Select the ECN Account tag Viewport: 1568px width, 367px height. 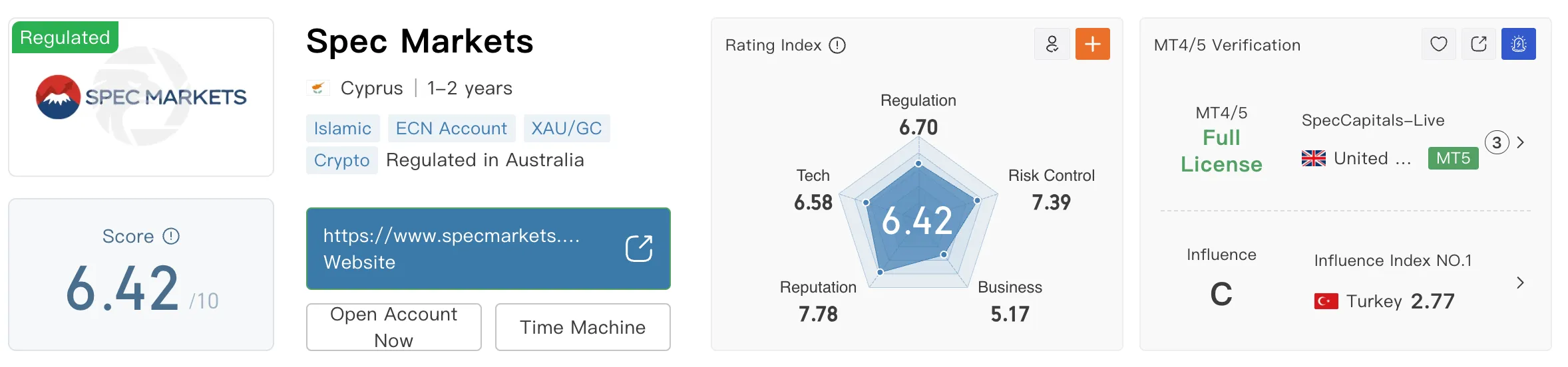click(451, 128)
